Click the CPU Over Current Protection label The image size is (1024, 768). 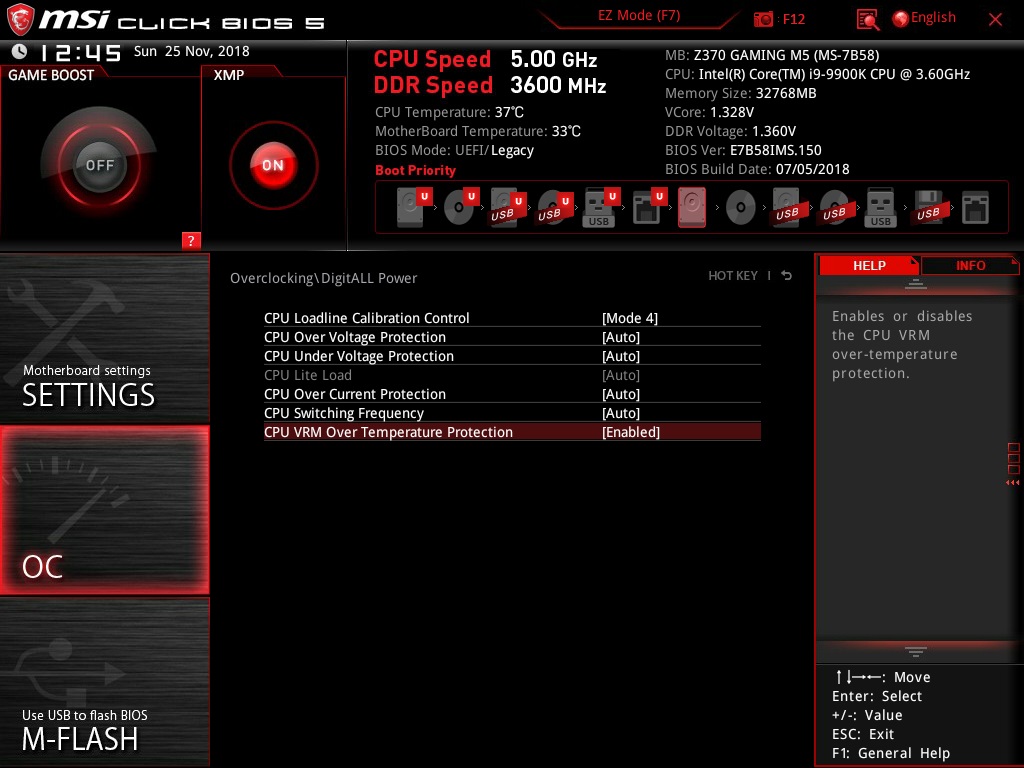tap(355, 394)
